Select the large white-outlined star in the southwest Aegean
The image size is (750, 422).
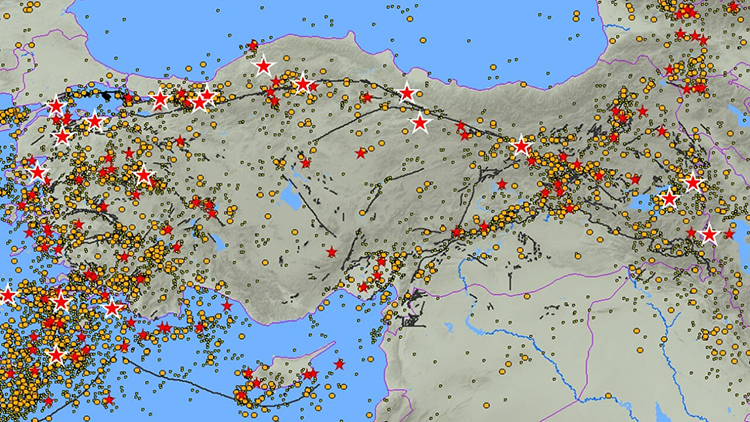pyautogui.click(x=57, y=355)
